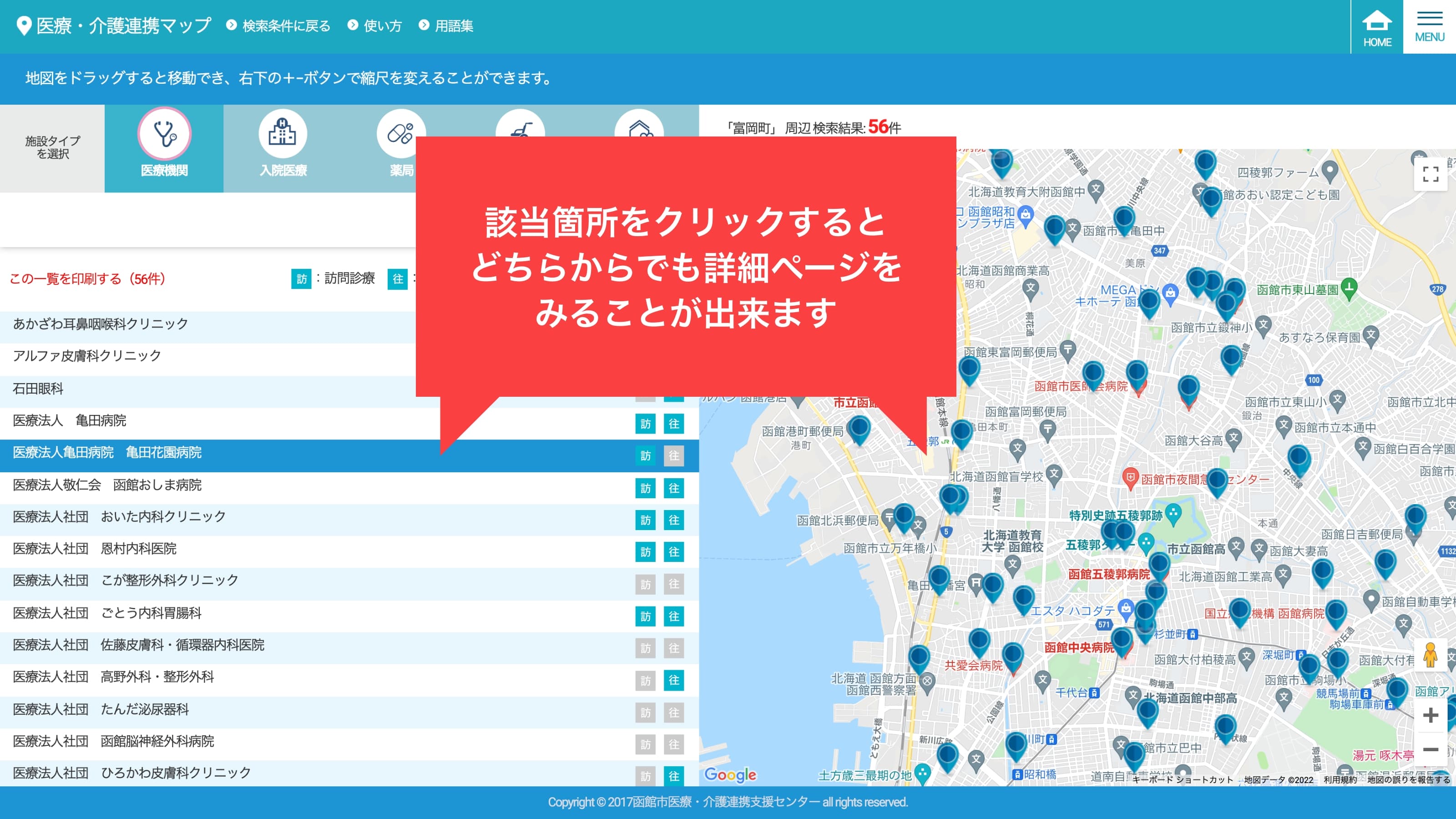1456x819 pixels.
Task: Click 四稜郭ファーム map label
Action: click(x=1278, y=172)
